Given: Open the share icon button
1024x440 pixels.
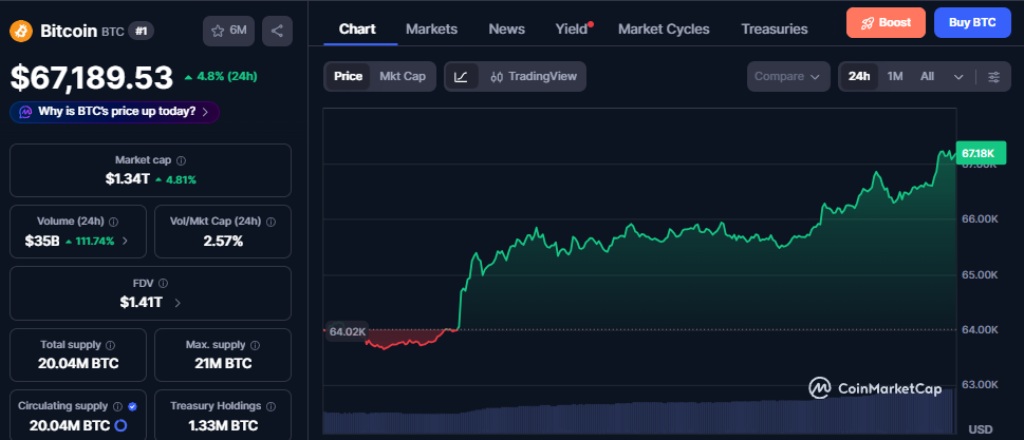Looking at the screenshot, I should point(277,31).
